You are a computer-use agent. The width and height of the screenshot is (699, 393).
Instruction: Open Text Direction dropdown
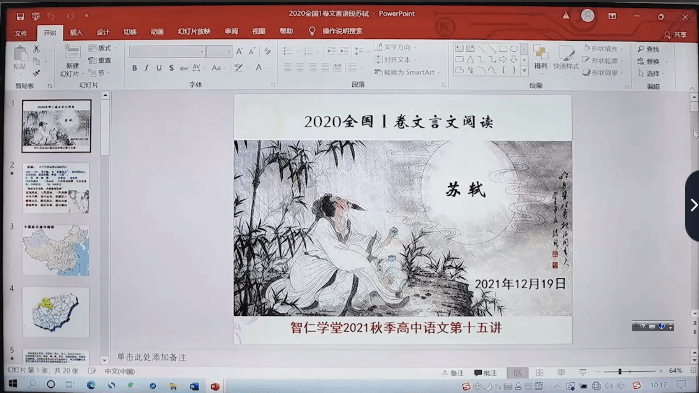(395, 47)
